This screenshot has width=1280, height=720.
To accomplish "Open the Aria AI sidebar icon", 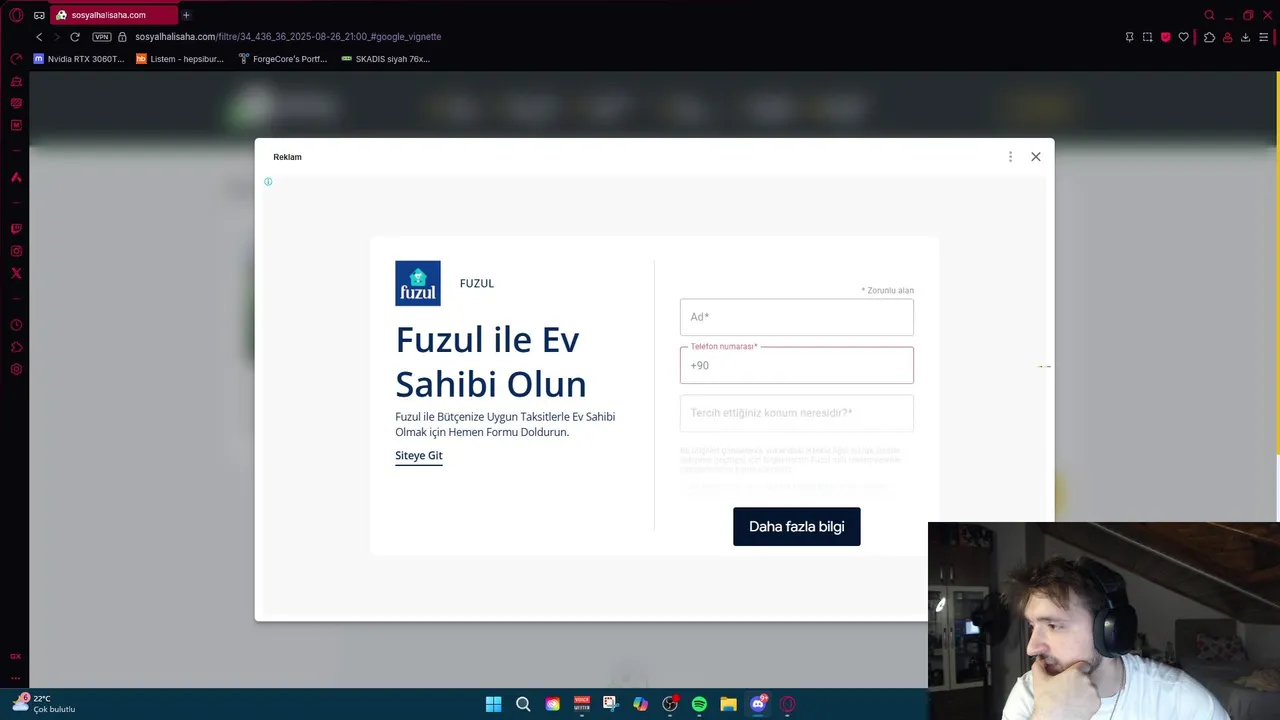I will coord(16,177).
